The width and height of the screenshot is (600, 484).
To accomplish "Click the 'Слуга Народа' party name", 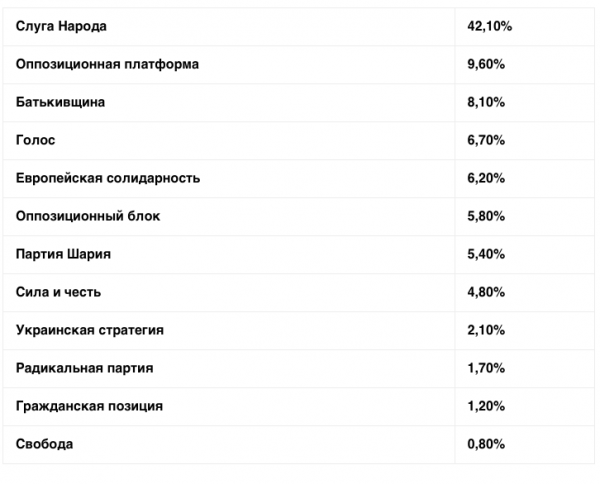I will pos(61,26).
